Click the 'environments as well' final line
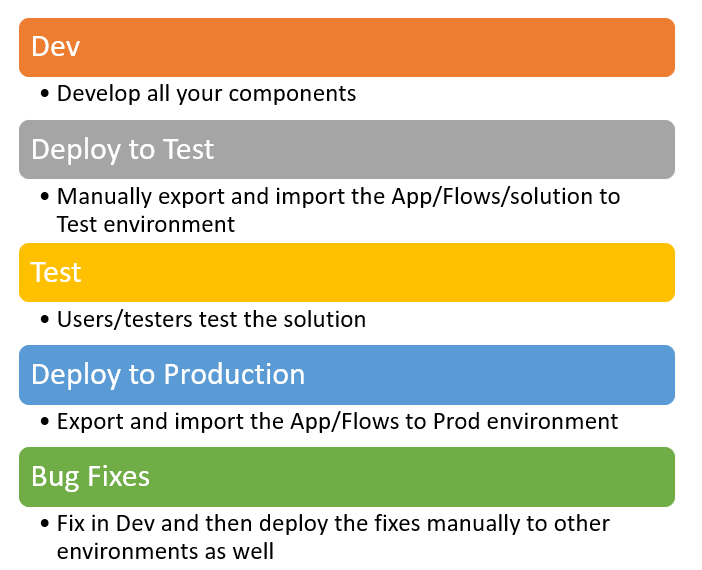 point(165,551)
